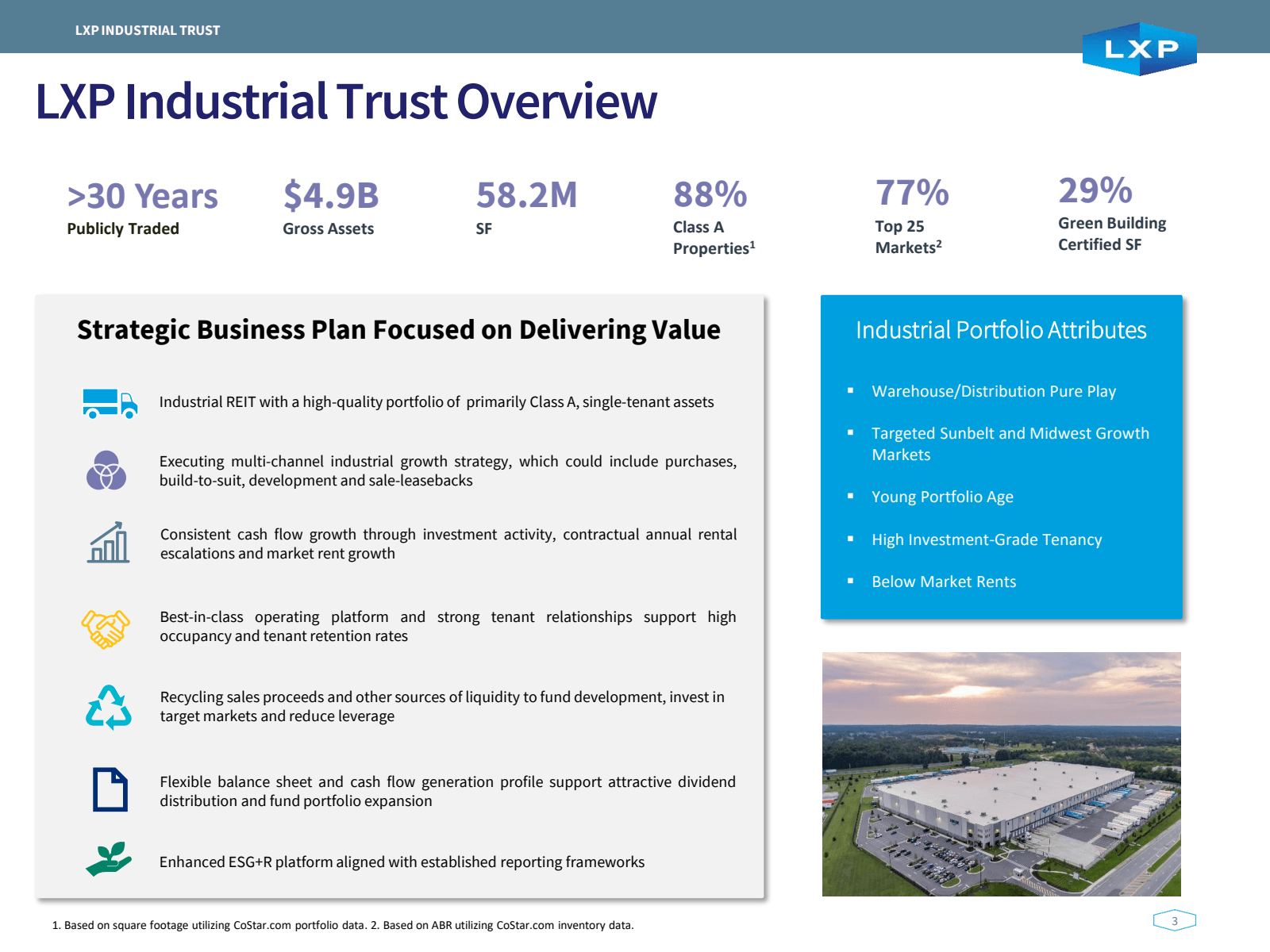This screenshot has height=952, width=1270.
Task: Click the 'Class A Properties' label
Action: [714, 238]
